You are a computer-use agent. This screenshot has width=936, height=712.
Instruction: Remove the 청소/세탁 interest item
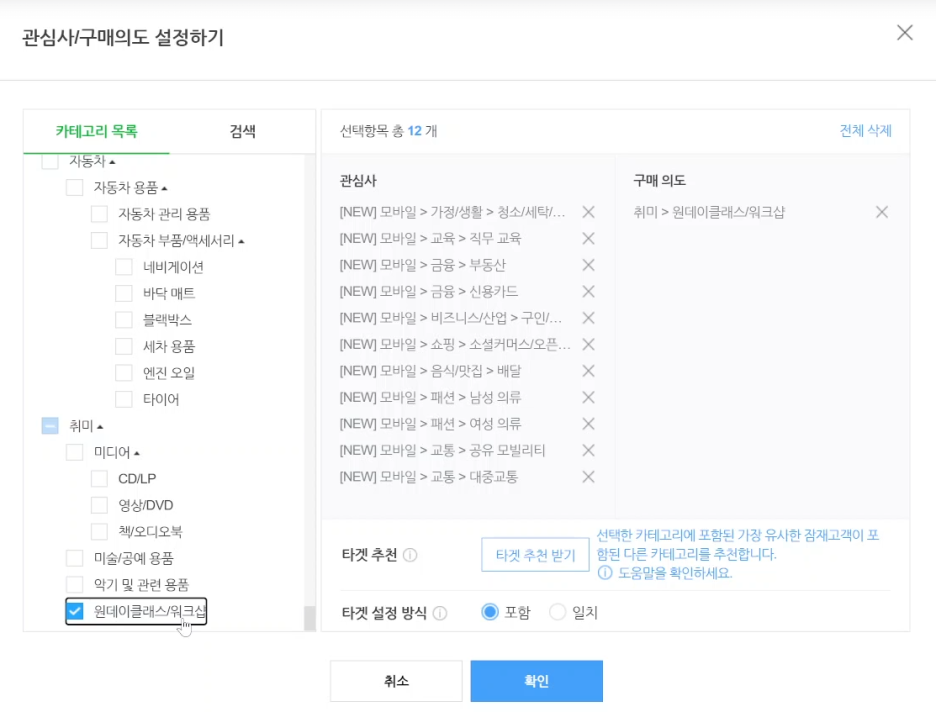[588, 212]
